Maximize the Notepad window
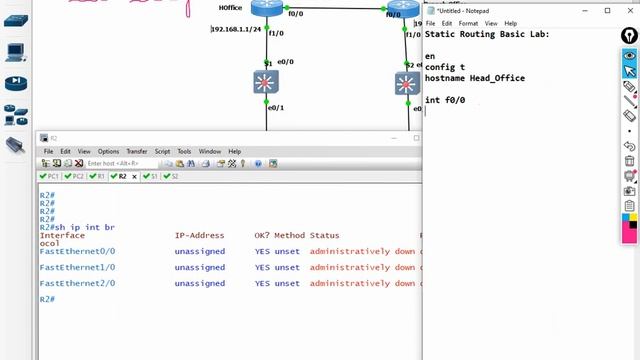Image resolution: width=640 pixels, height=360 pixels. click(x=607, y=11)
